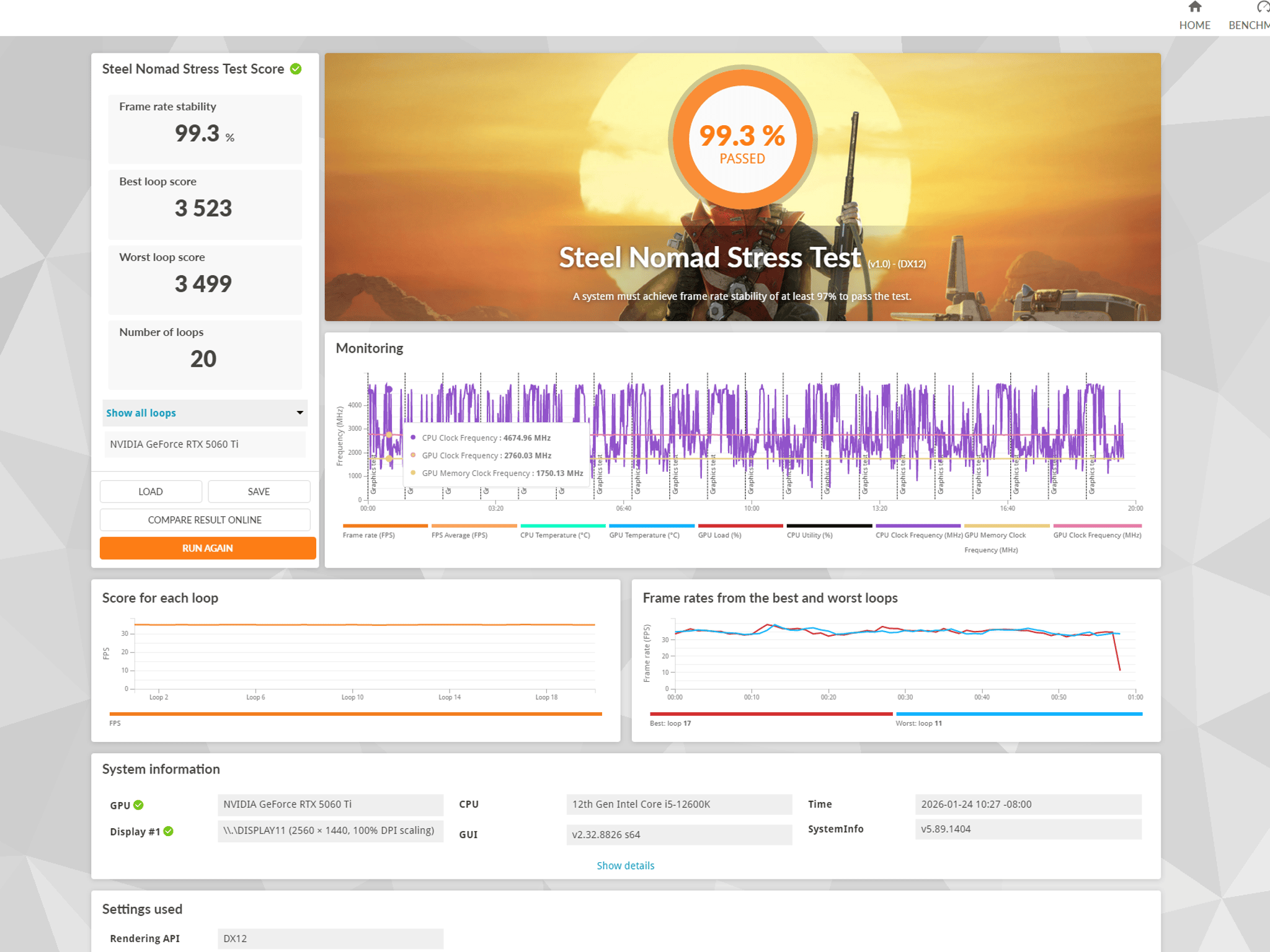Toggle the FPS legend under Score for each loop
The image size is (1270, 952).
(355, 714)
